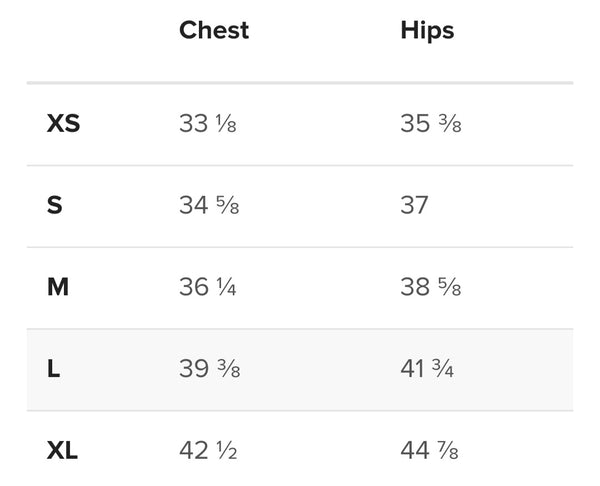Click the XL hips value 44 7/8
This screenshot has height=486, width=600.
(429, 450)
